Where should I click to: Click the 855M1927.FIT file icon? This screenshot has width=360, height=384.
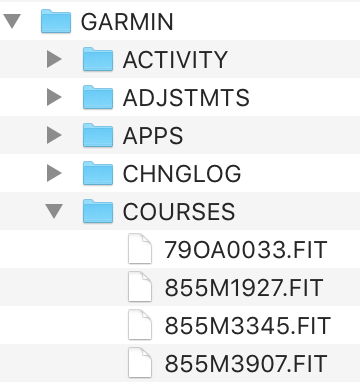pos(140,287)
